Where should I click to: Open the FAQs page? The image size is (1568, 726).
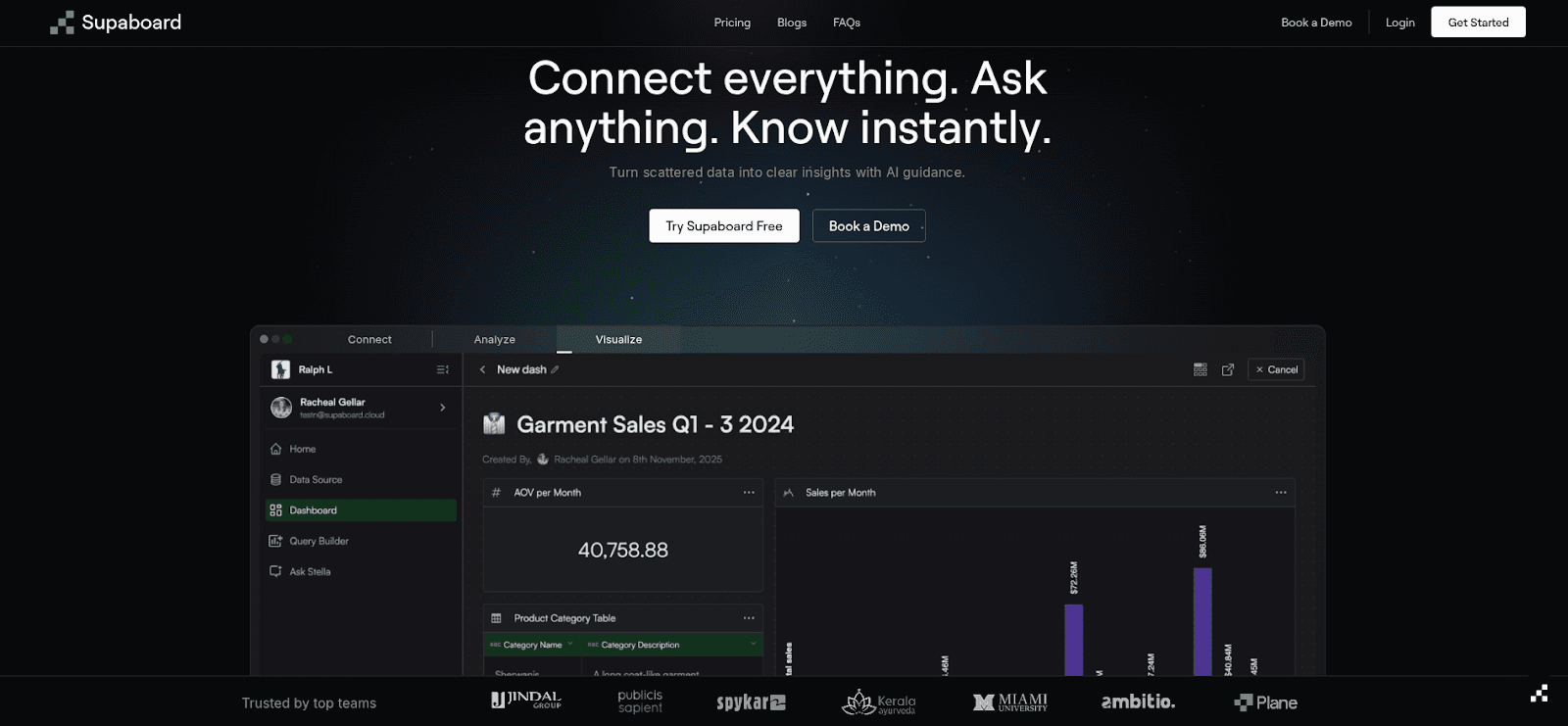click(x=847, y=23)
